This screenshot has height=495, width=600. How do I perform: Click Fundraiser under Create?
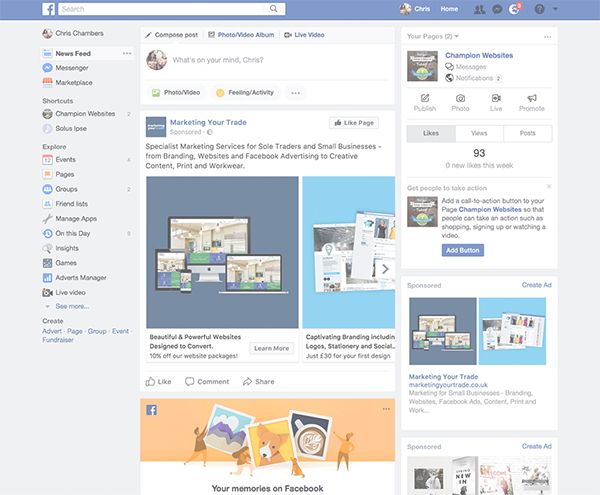[58, 340]
